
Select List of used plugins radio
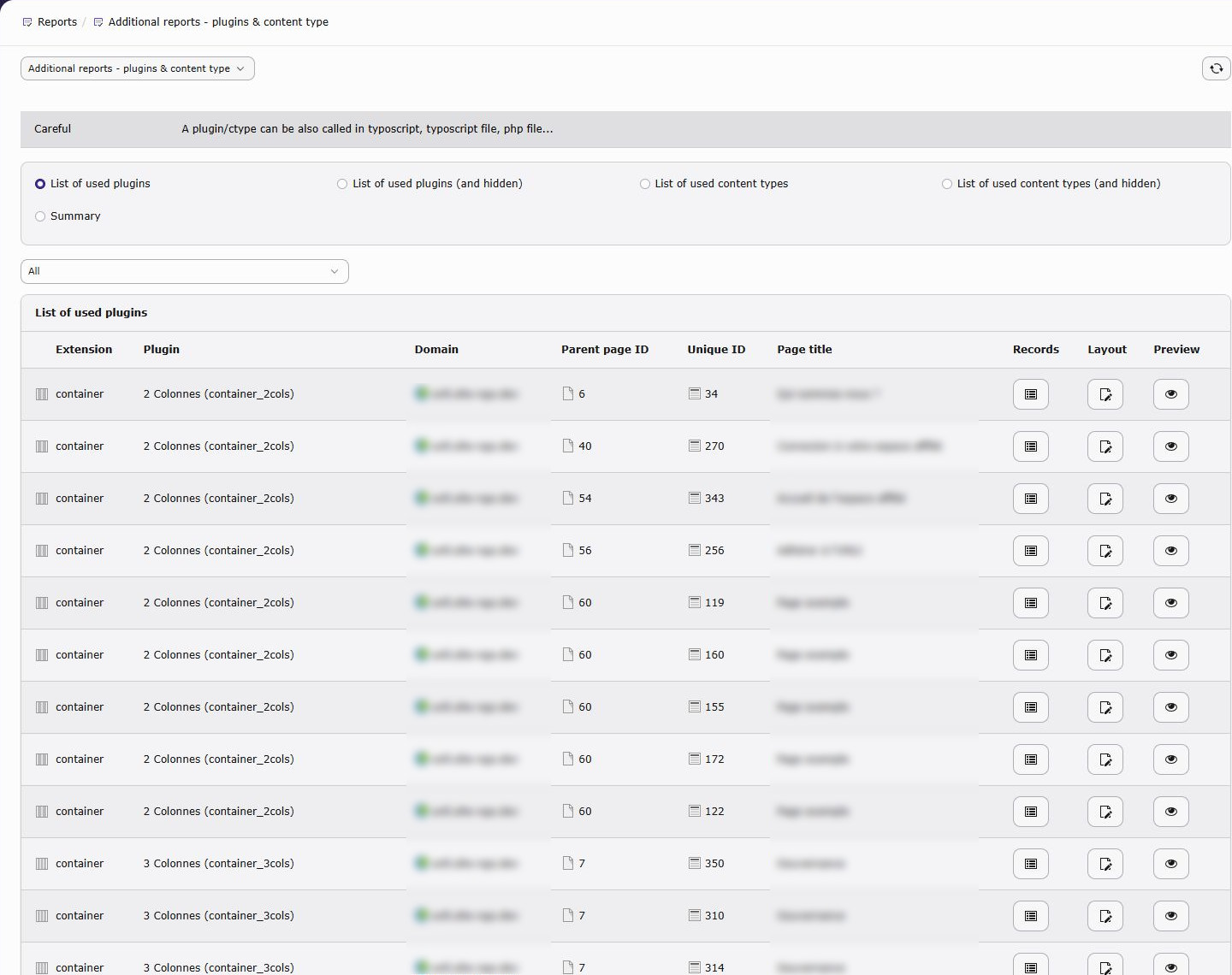pyautogui.click(x=40, y=184)
